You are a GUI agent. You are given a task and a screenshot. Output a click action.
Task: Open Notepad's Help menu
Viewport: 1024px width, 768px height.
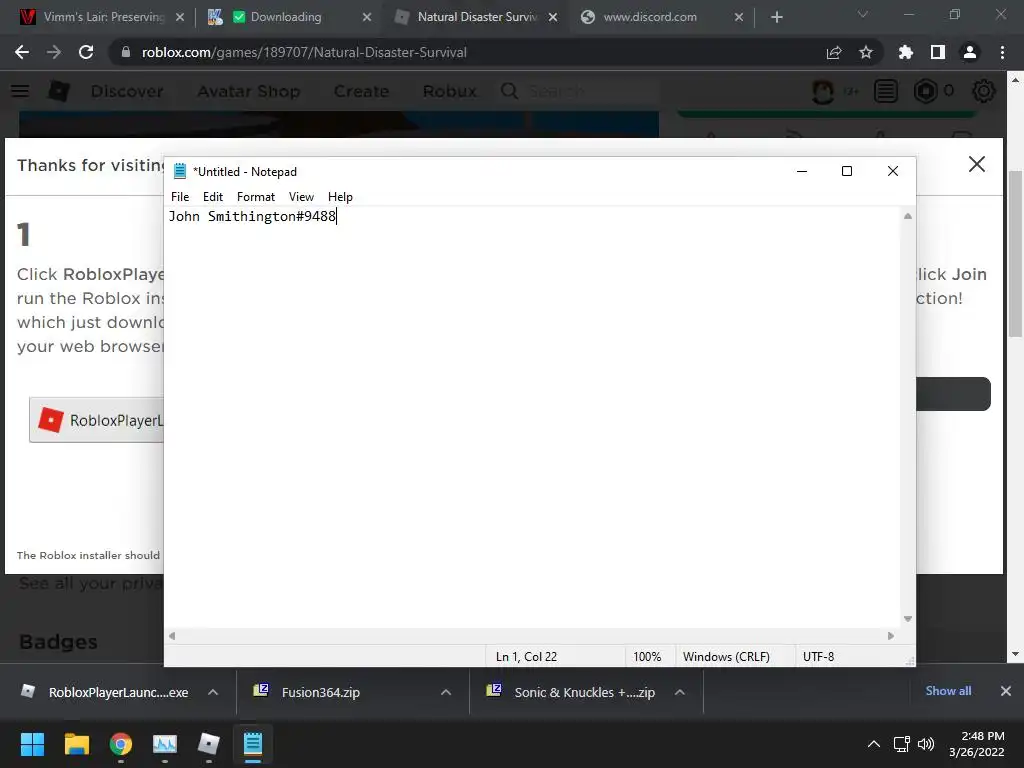340,197
